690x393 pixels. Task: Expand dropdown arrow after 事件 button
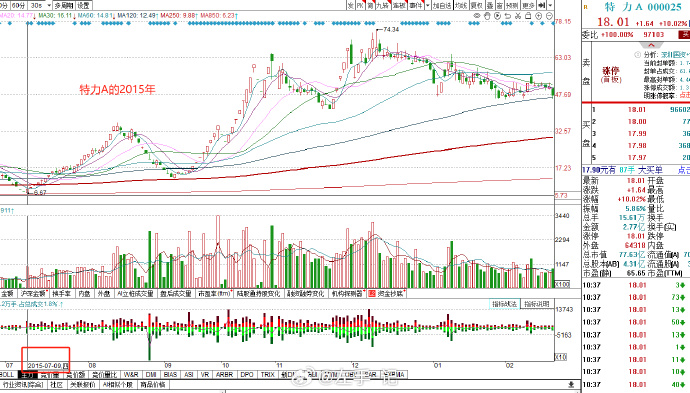428,5
